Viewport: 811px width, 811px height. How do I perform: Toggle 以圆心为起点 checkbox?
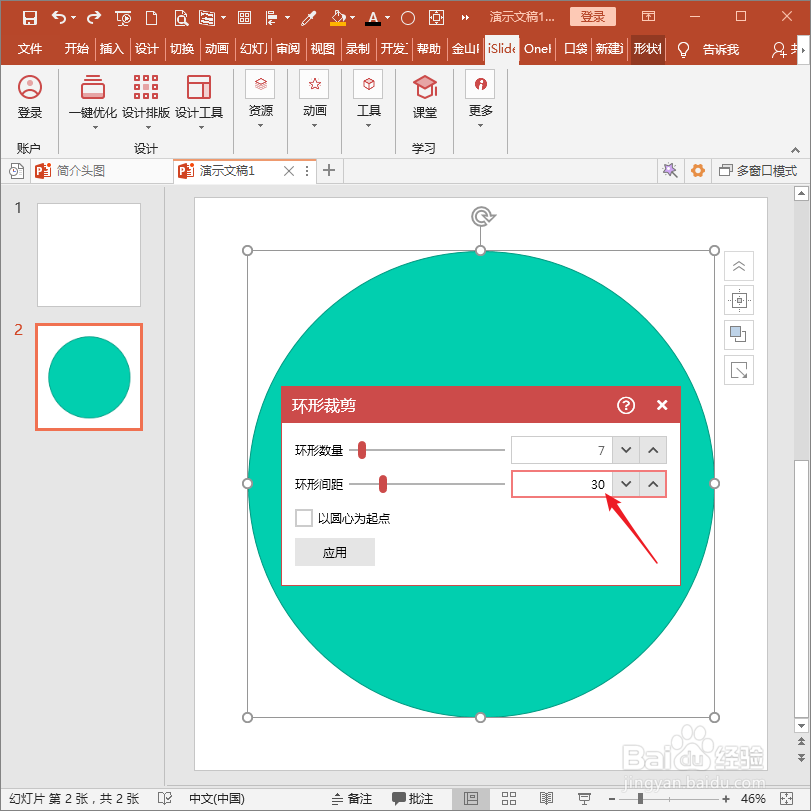point(304,518)
